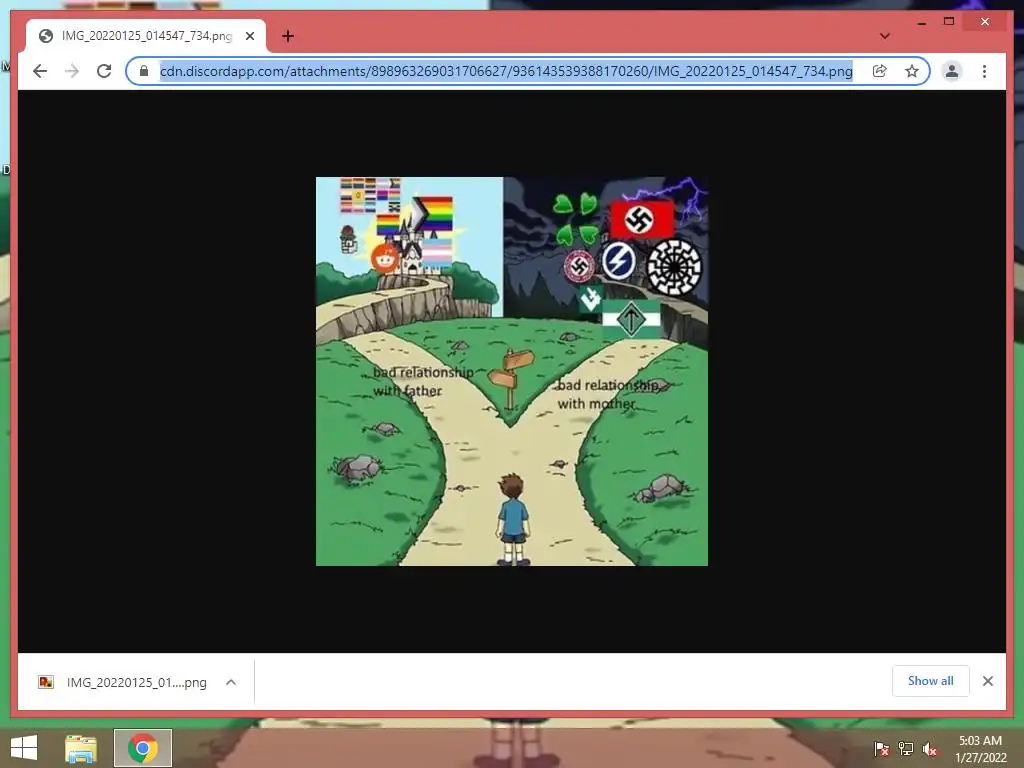Click the displayed PNG image in the viewer
1024x768 pixels.
pyautogui.click(x=512, y=372)
